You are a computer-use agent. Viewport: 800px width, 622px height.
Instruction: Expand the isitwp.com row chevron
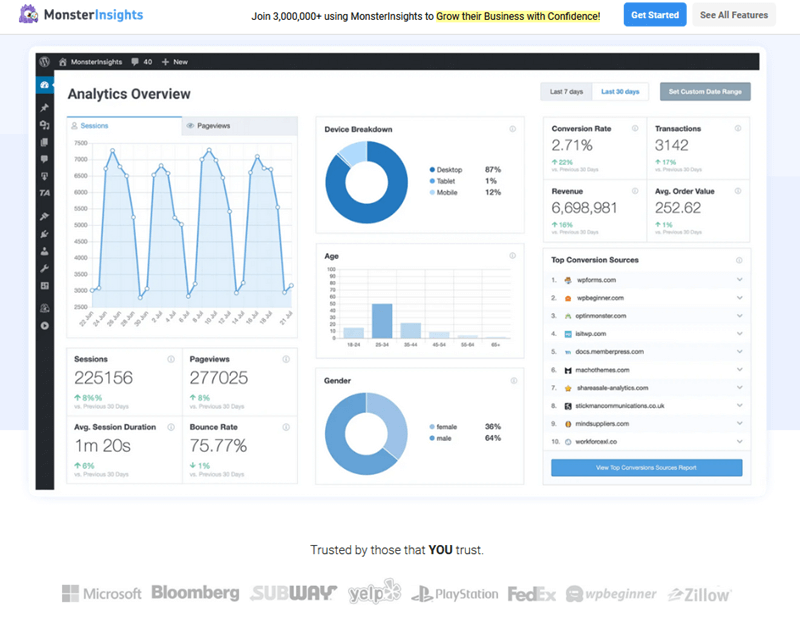(x=739, y=334)
